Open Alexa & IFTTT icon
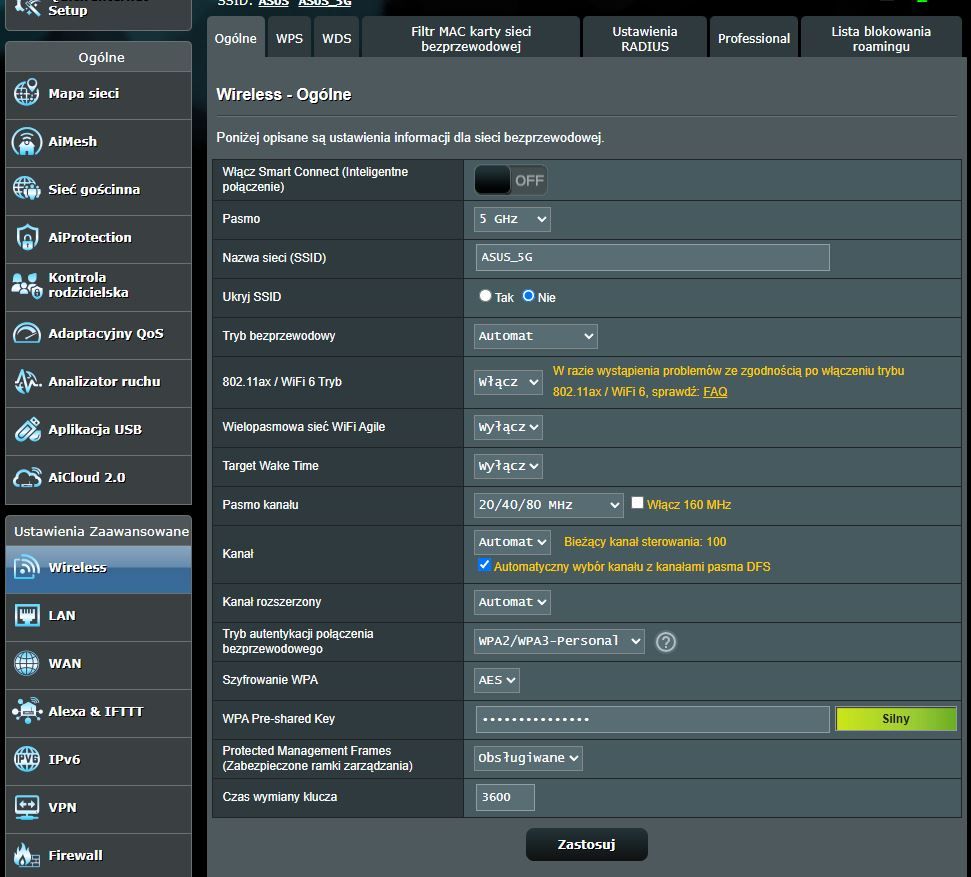Viewport: 971px width, 877px height. tap(27, 711)
